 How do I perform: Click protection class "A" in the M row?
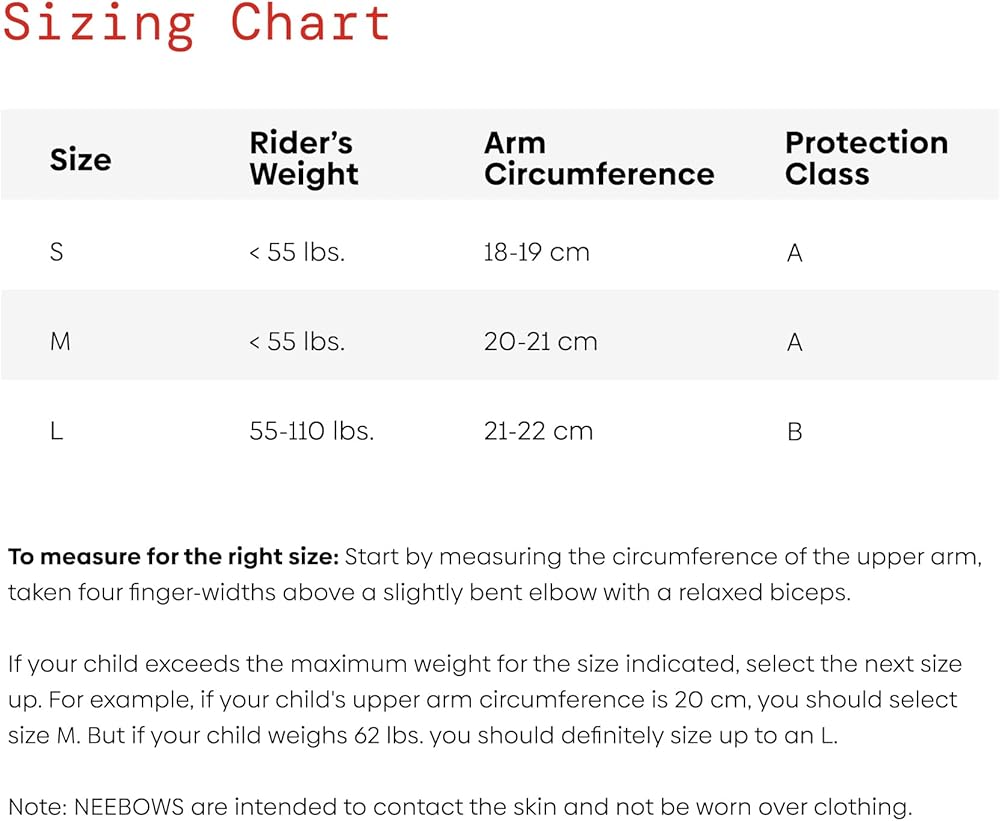click(795, 342)
